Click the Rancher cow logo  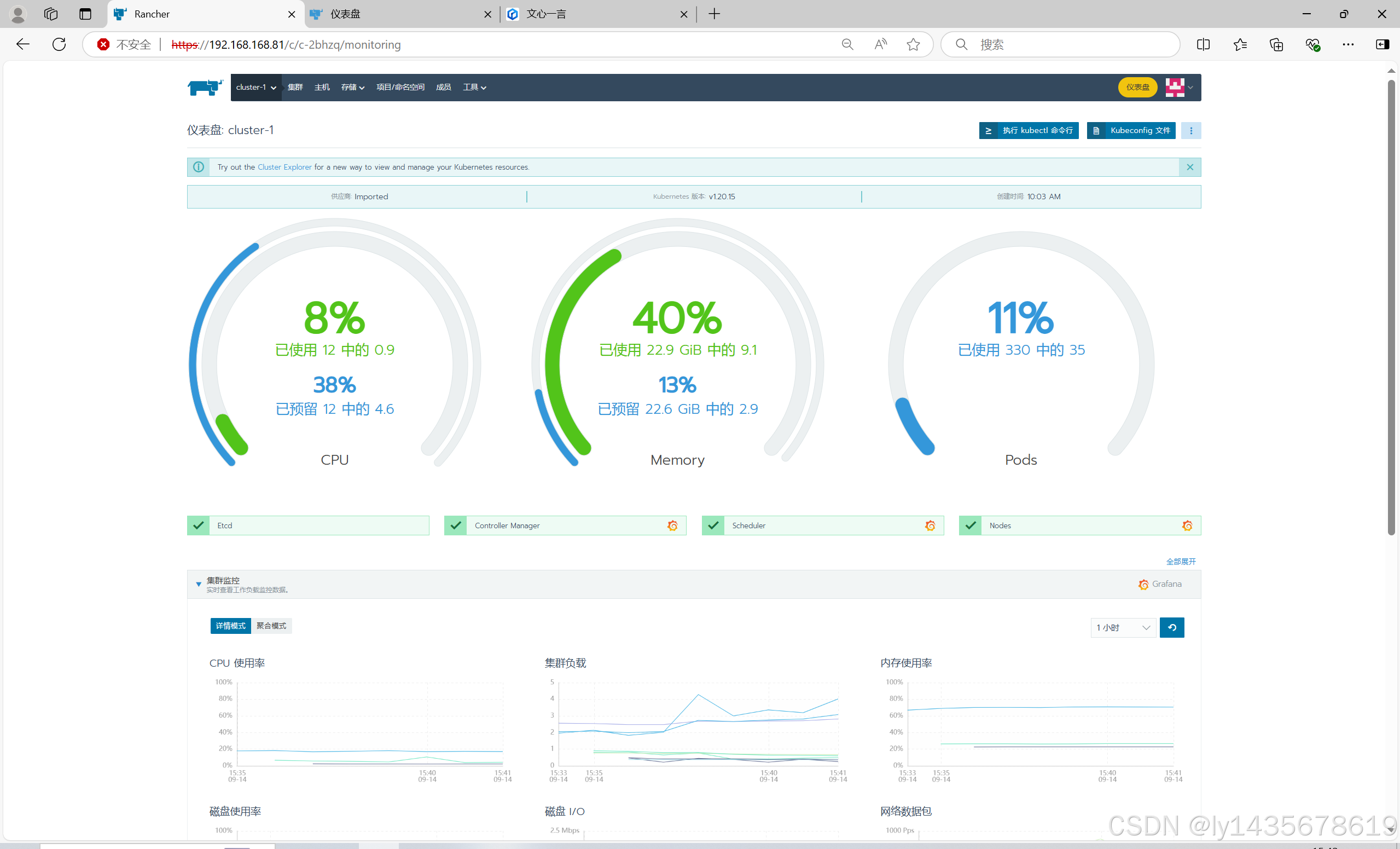[x=205, y=88]
